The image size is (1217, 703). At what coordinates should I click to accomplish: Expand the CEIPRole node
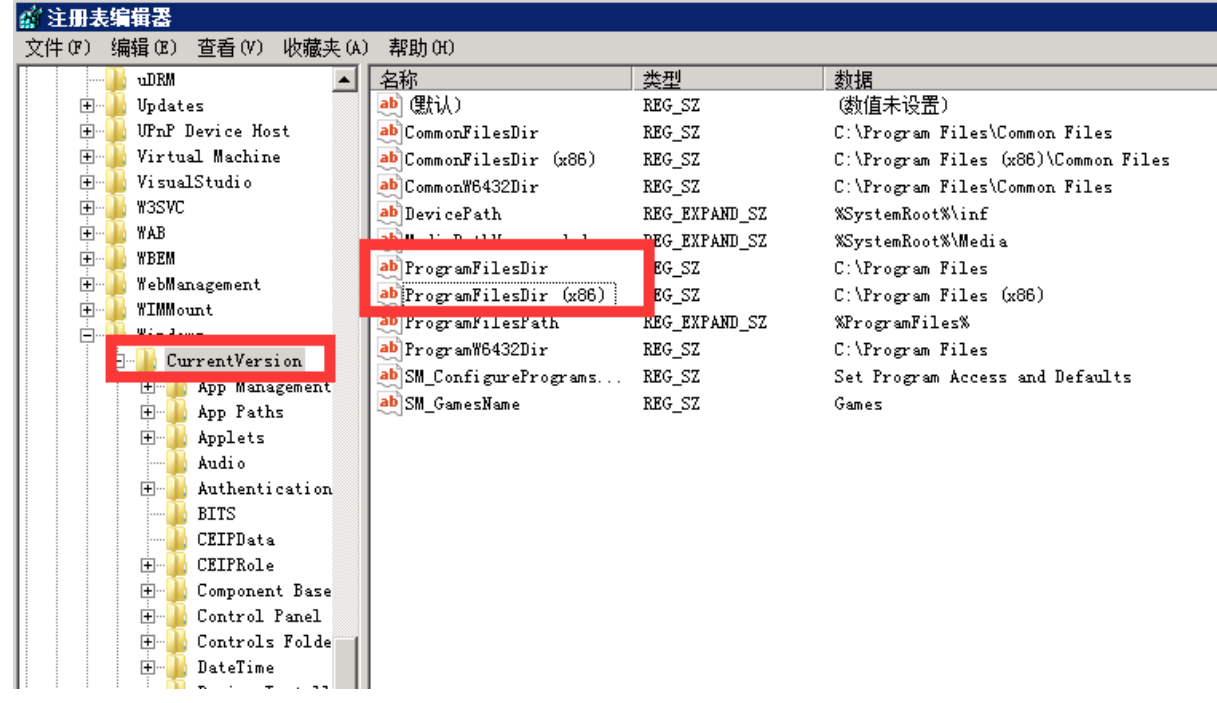click(x=148, y=565)
